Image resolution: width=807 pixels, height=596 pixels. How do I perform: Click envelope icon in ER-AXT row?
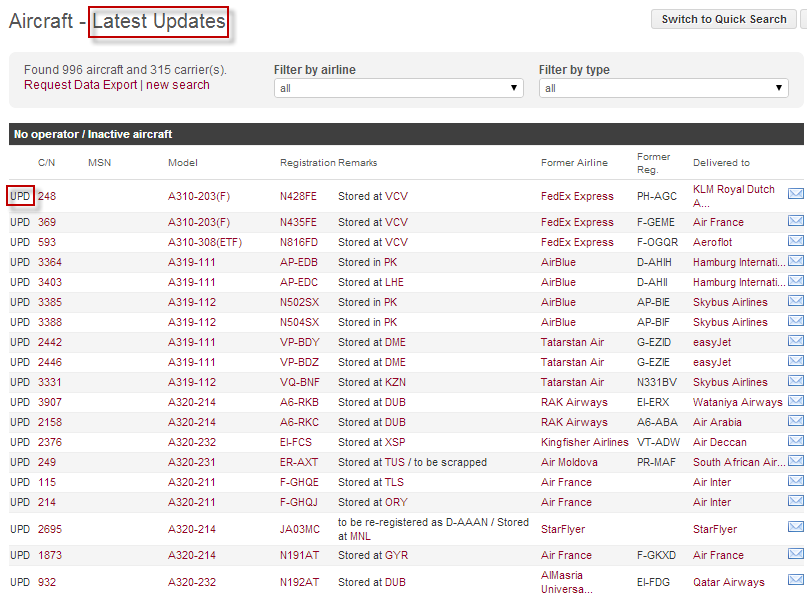796,462
